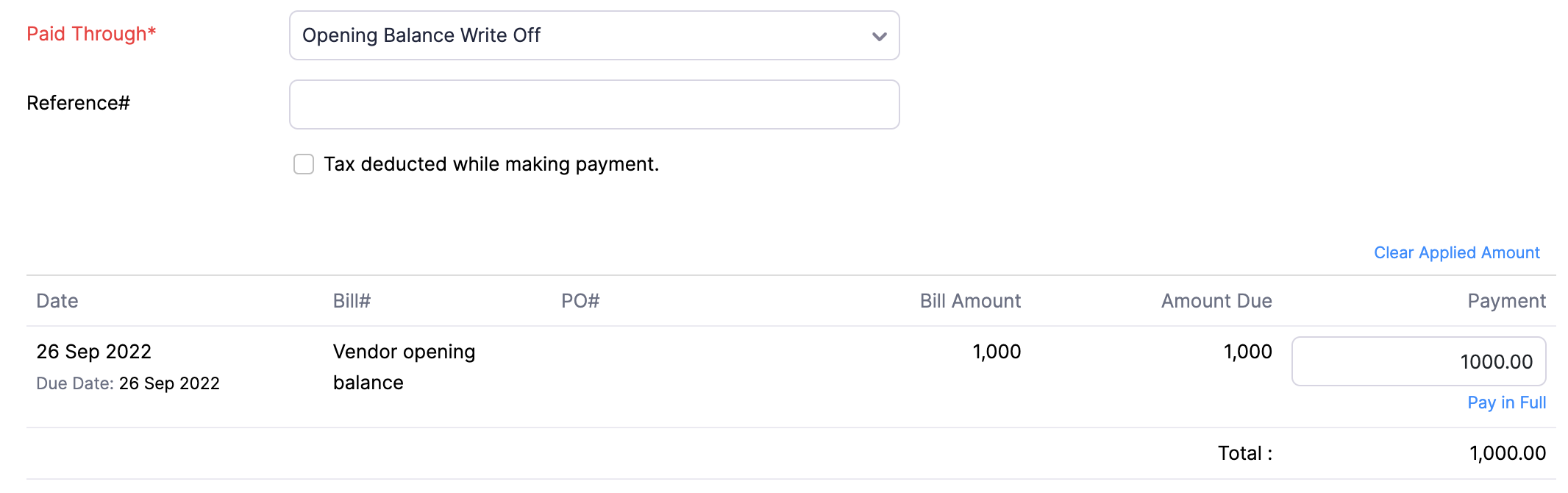Select the 26 Sep 2022 bill date
The height and width of the screenshot is (493, 1568).
coord(94,352)
